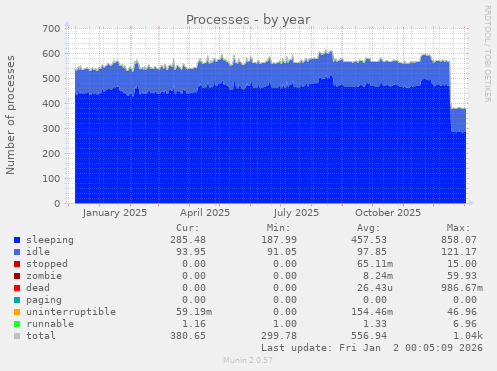497x371 pixels.
Task: Select the 'sleeping' legend label
Action: (50, 240)
